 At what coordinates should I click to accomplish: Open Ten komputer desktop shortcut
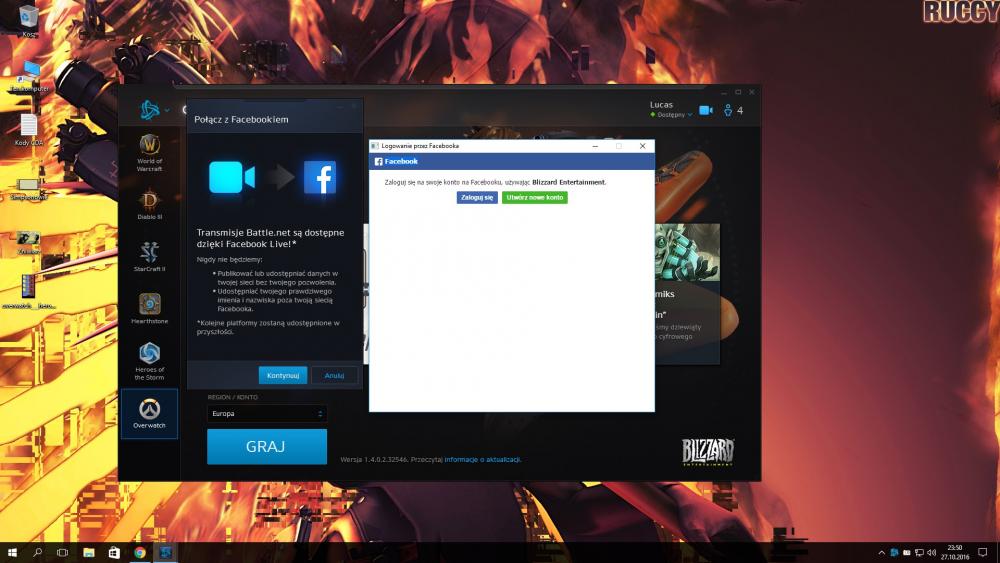tap(28, 77)
